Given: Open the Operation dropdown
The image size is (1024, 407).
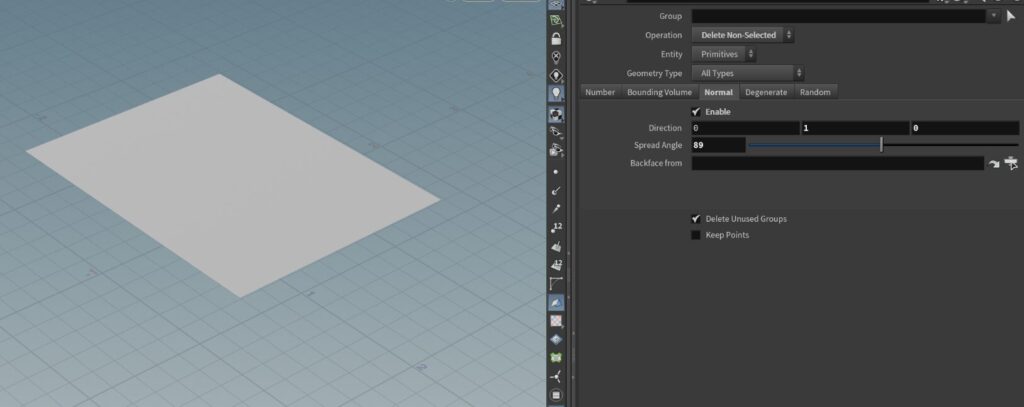Looking at the screenshot, I should (x=743, y=35).
